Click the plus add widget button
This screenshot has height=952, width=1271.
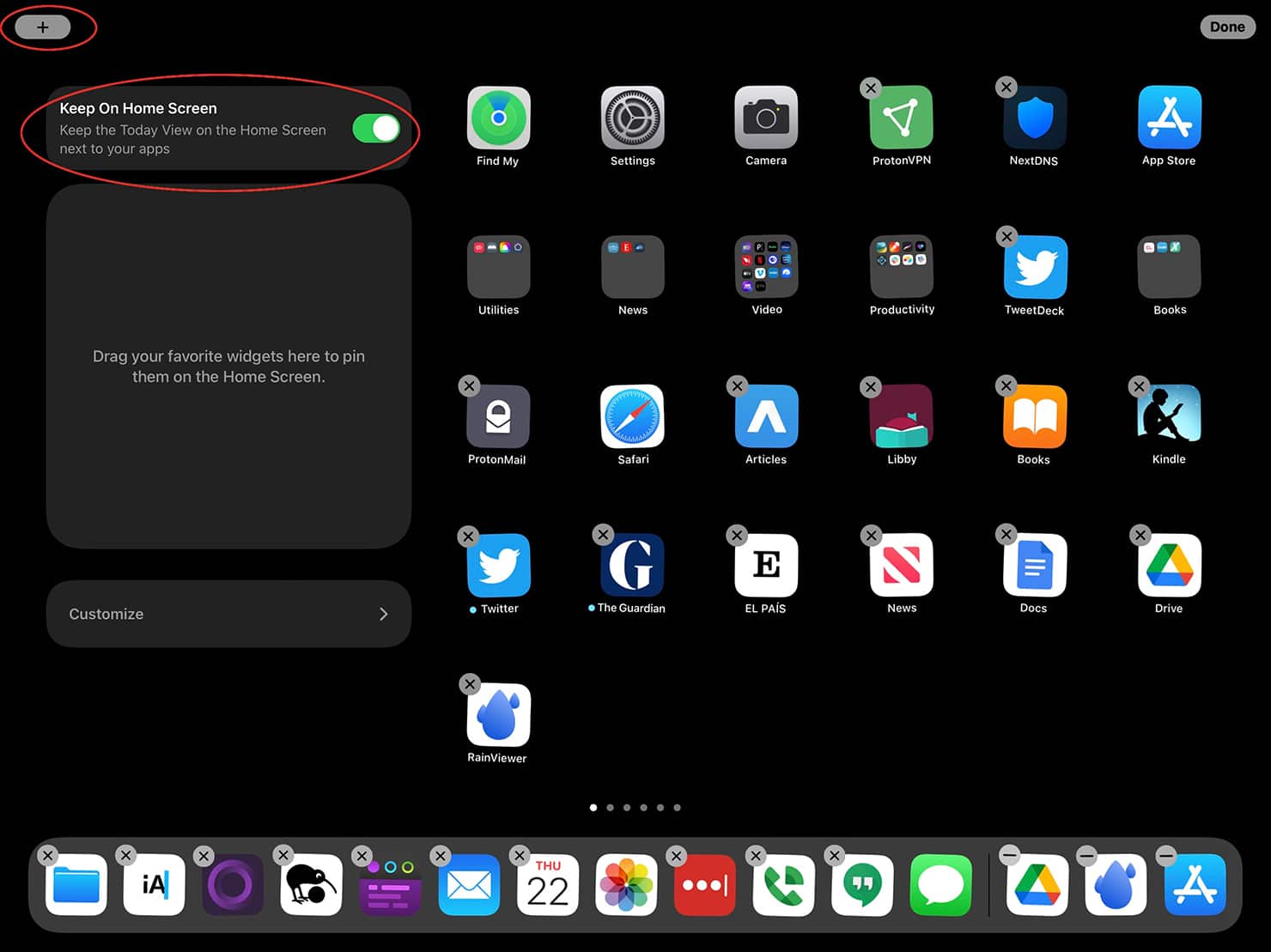(43, 27)
